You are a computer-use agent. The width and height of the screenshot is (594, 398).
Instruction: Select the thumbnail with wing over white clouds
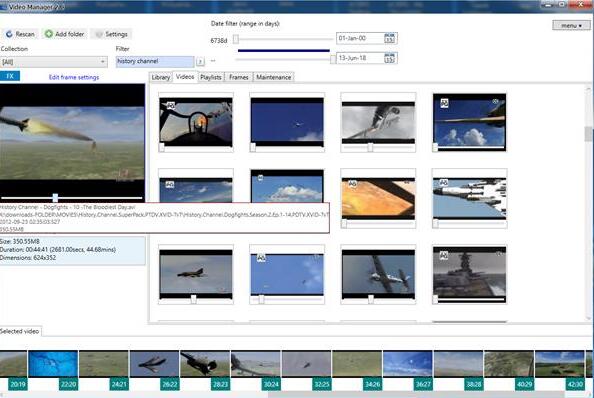[469, 122]
